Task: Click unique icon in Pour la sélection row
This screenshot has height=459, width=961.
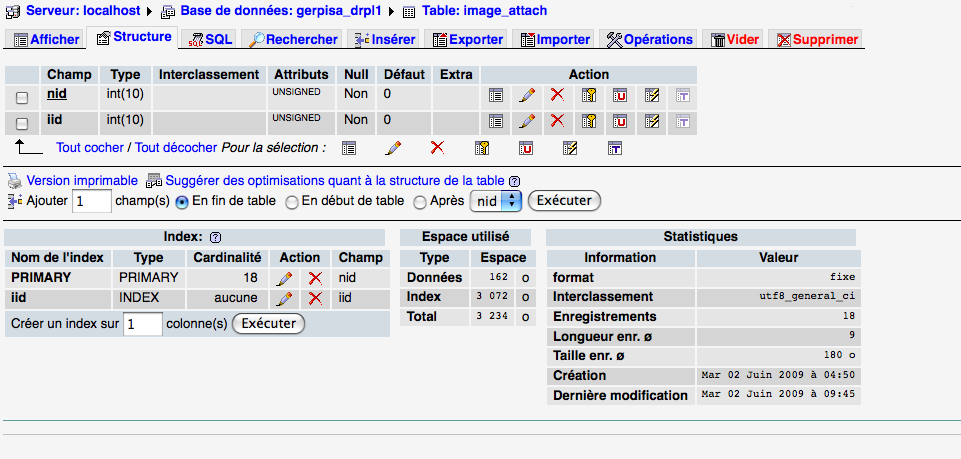Action: coord(526,148)
